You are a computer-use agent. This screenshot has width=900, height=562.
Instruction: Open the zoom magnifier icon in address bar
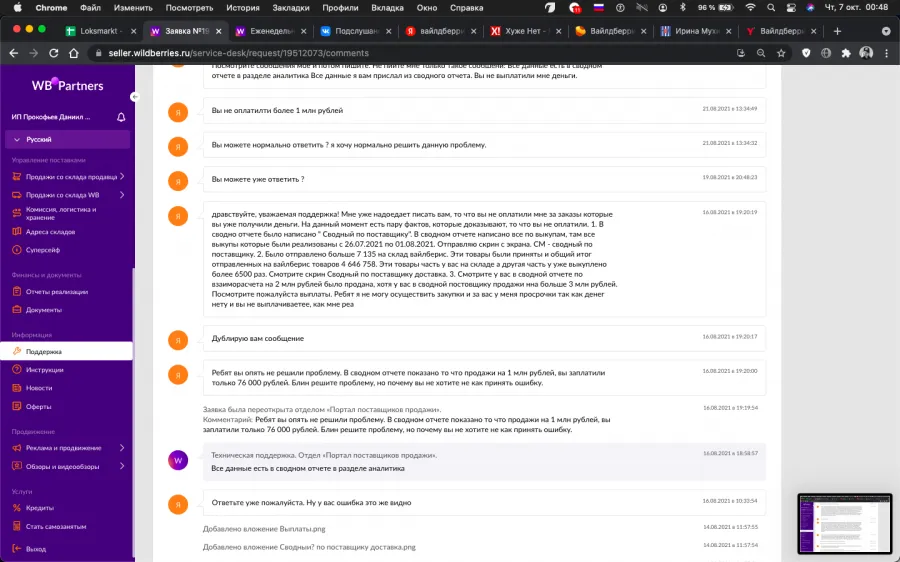click(761, 53)
